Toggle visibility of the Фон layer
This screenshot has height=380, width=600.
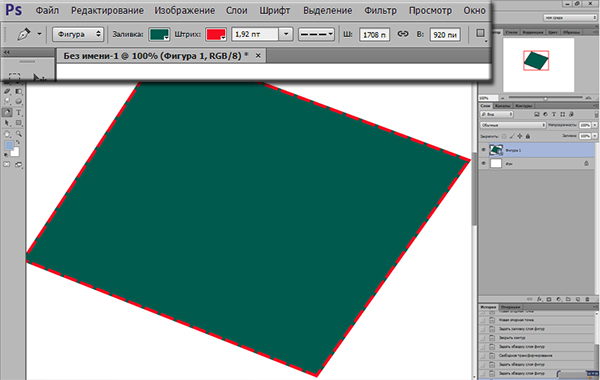pos(483,163)
